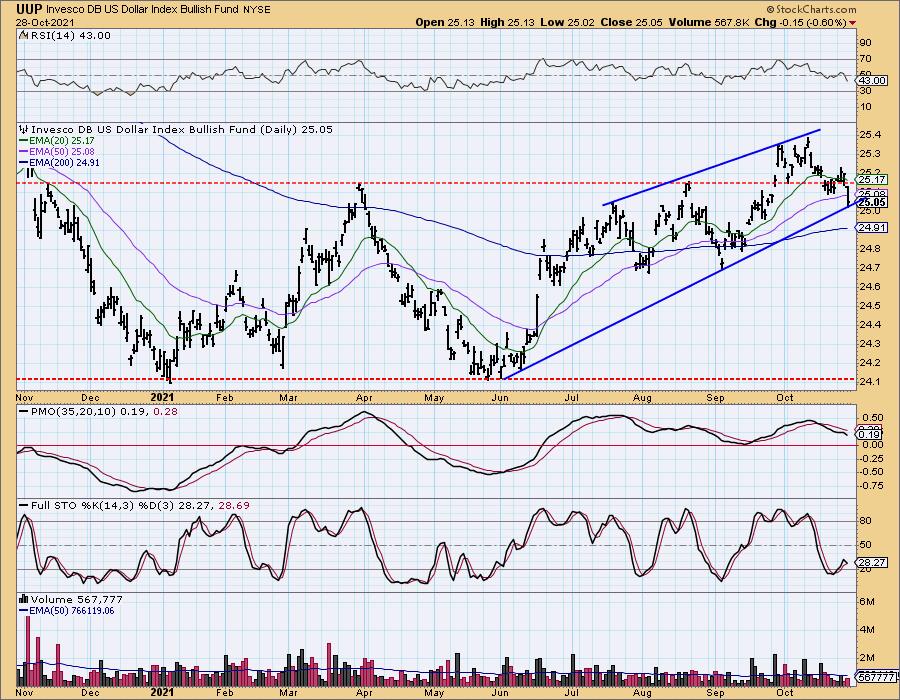900x700 pixels.
Task: Click the volume EMA(50) 766119.06 label
Action: 72,611
